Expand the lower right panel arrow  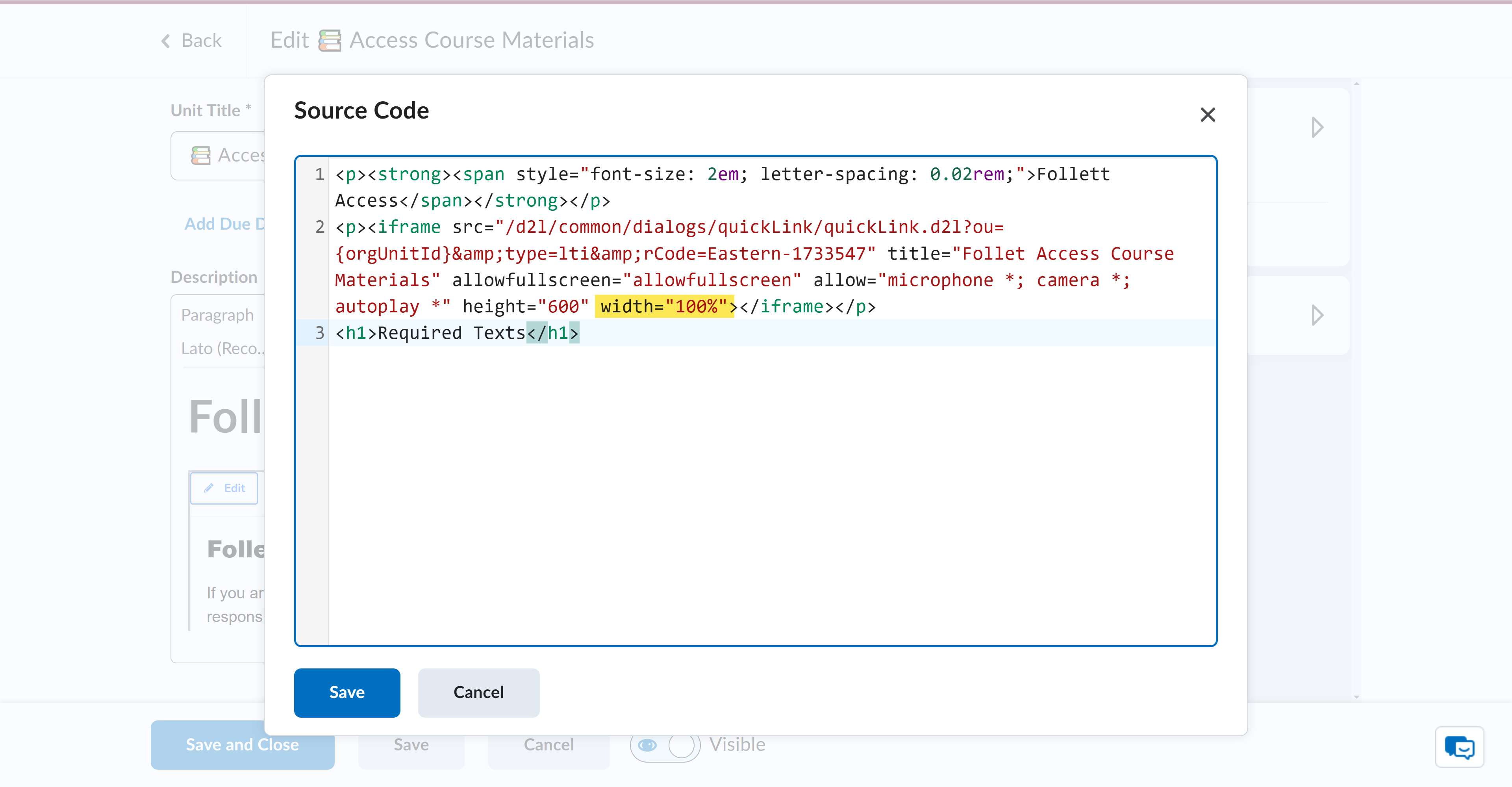pyautogui.click(x=1317, y=316)
